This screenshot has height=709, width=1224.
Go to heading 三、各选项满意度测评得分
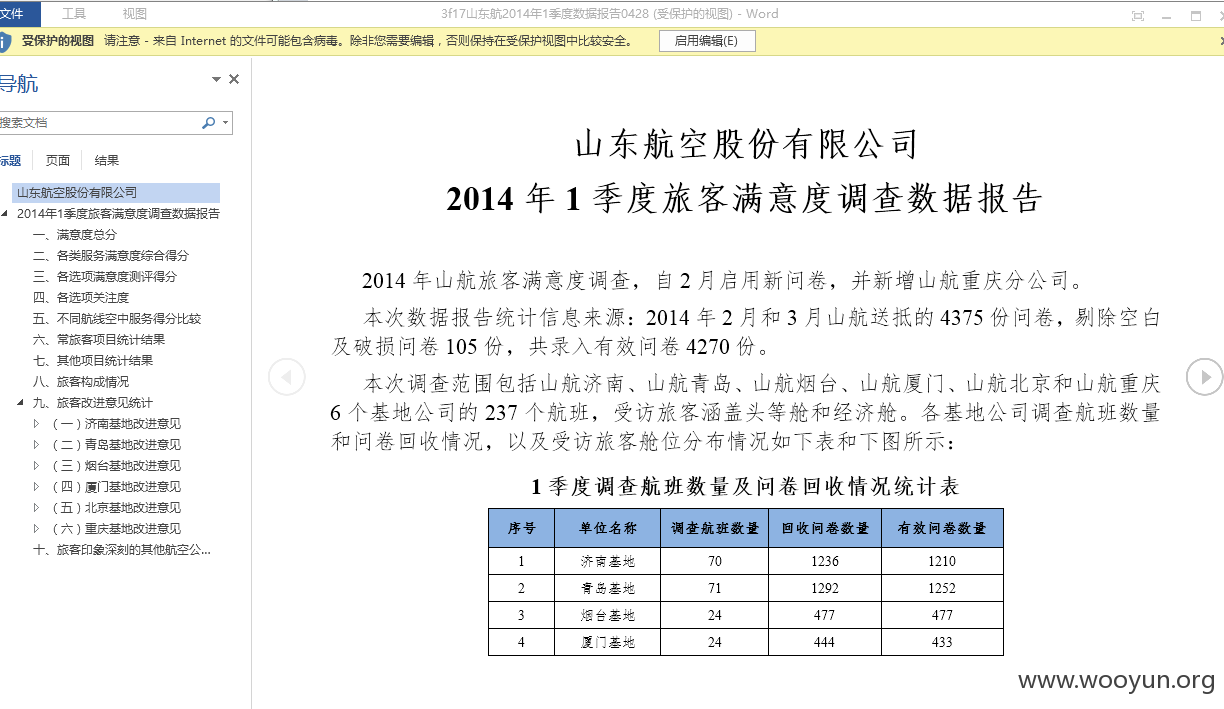pyautogui.click(x=105, y=277)
